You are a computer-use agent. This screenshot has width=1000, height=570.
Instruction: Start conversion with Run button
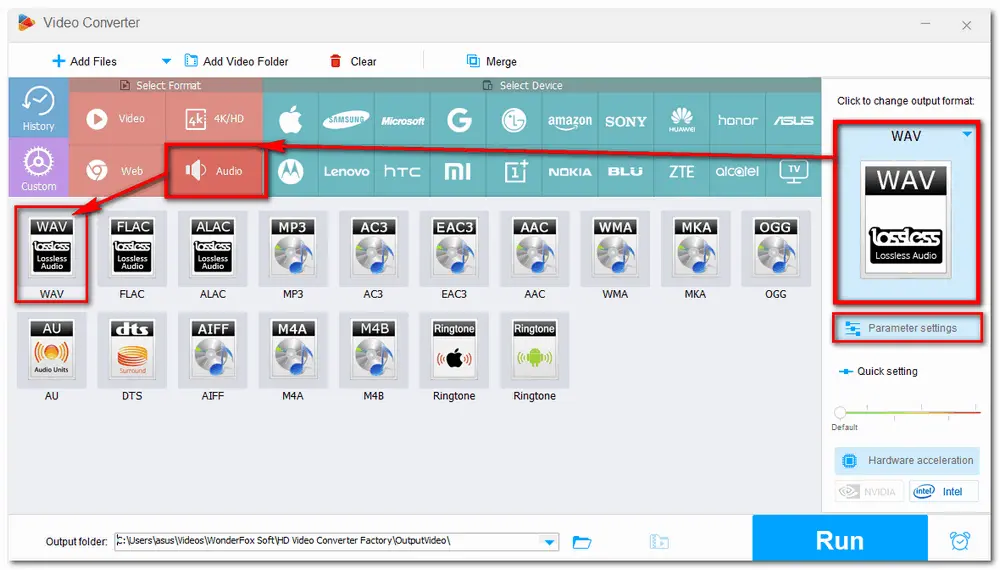[x=839, y=540]
